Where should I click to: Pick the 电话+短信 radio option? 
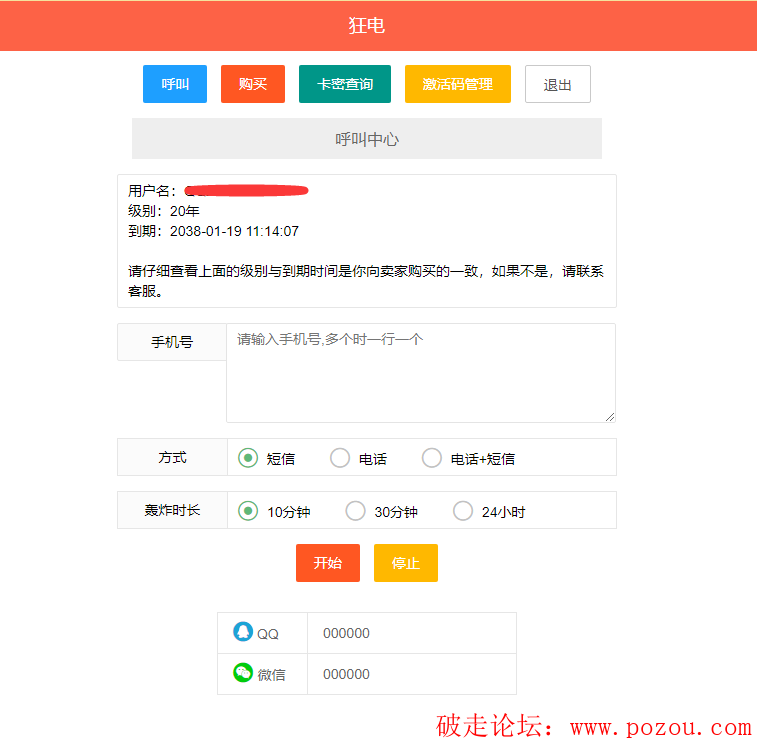(432, 458)
